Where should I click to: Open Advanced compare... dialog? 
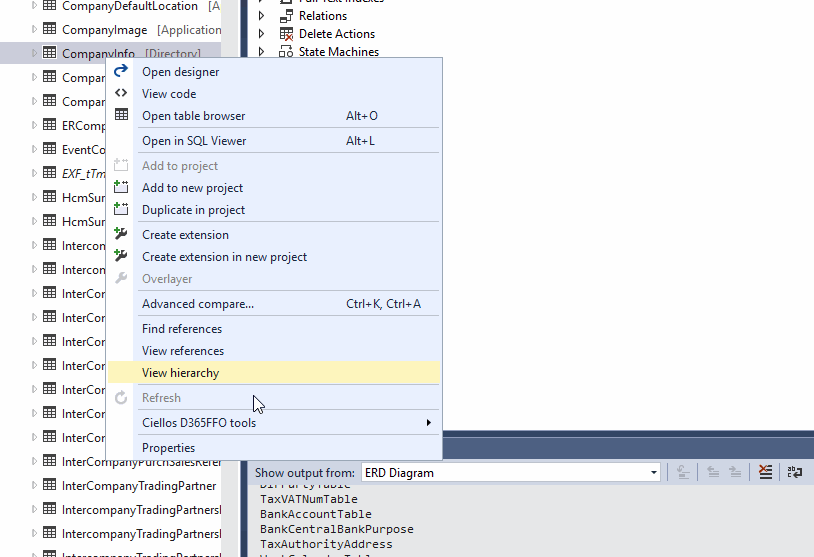[274, 304]
